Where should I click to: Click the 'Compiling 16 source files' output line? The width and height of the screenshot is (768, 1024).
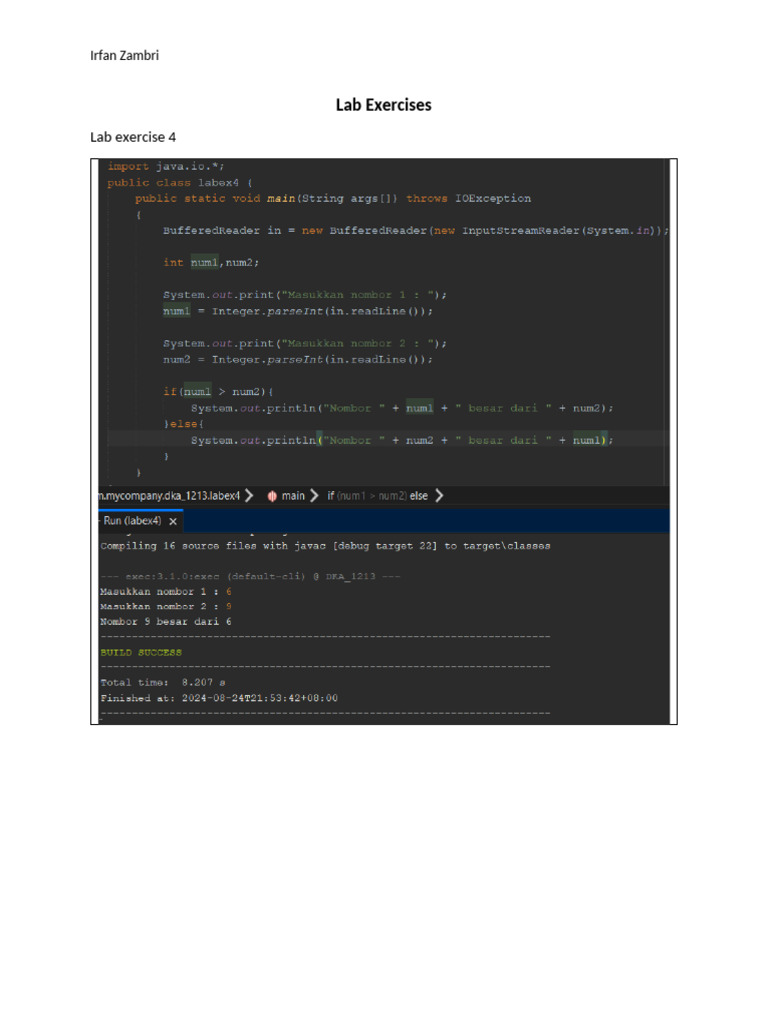325,546
